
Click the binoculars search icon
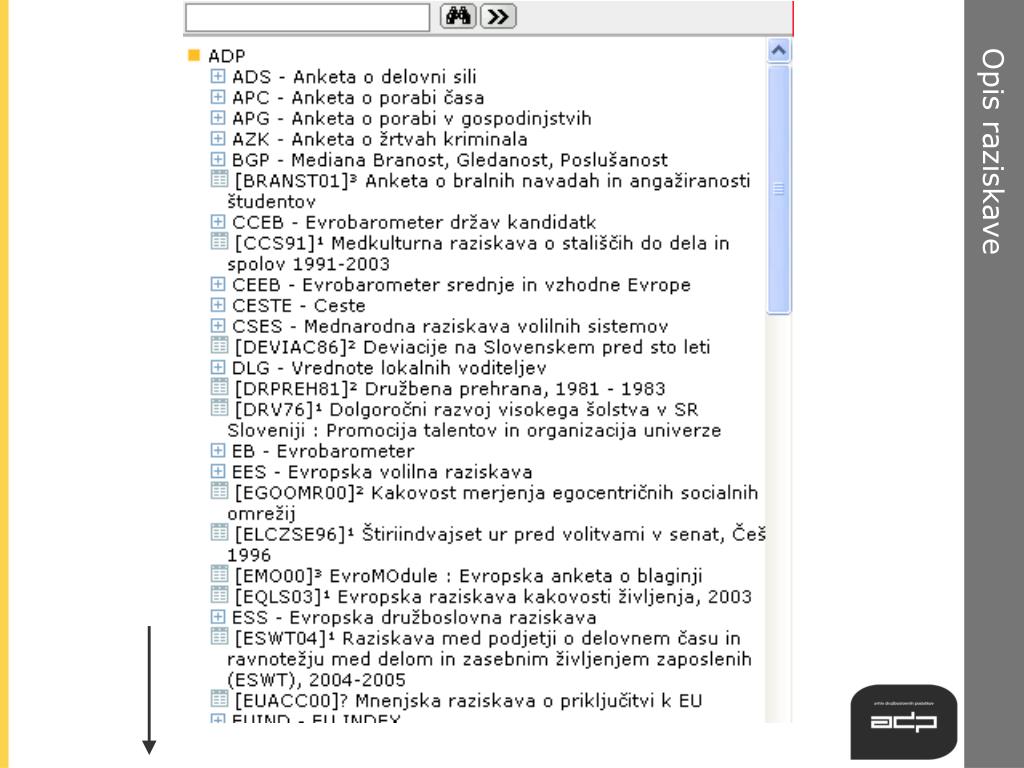pos(458,16)
